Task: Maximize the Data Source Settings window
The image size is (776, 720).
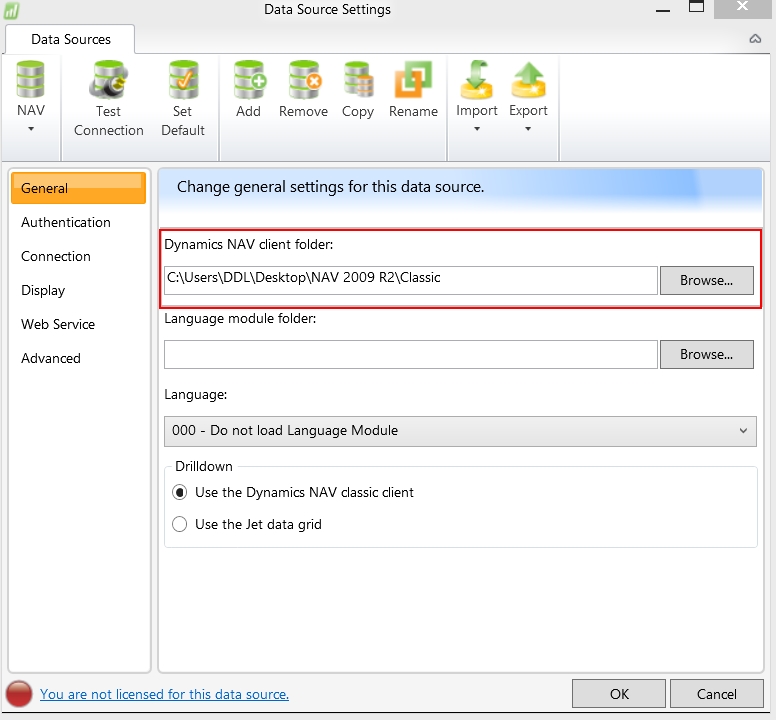Action: pos(696,7)
